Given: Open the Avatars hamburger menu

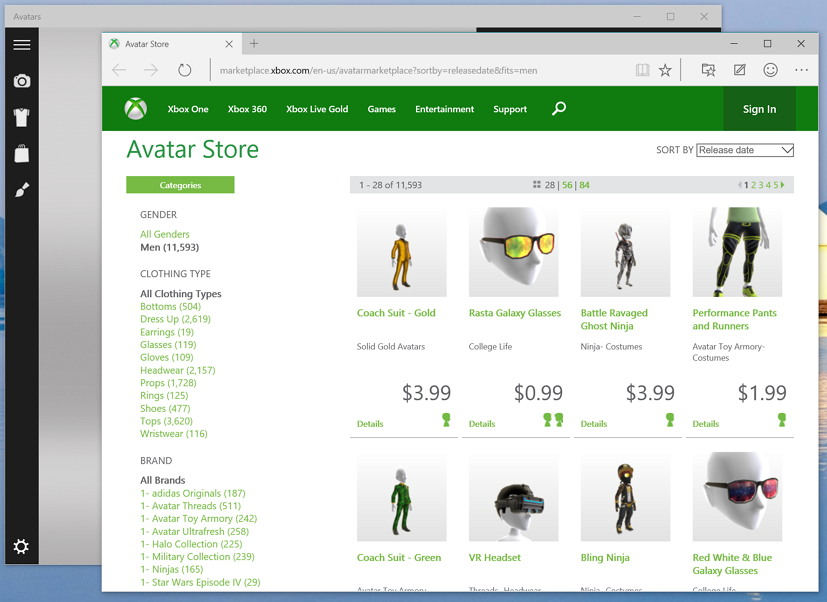Looking at the screenshot, I should tap(21, 44).
